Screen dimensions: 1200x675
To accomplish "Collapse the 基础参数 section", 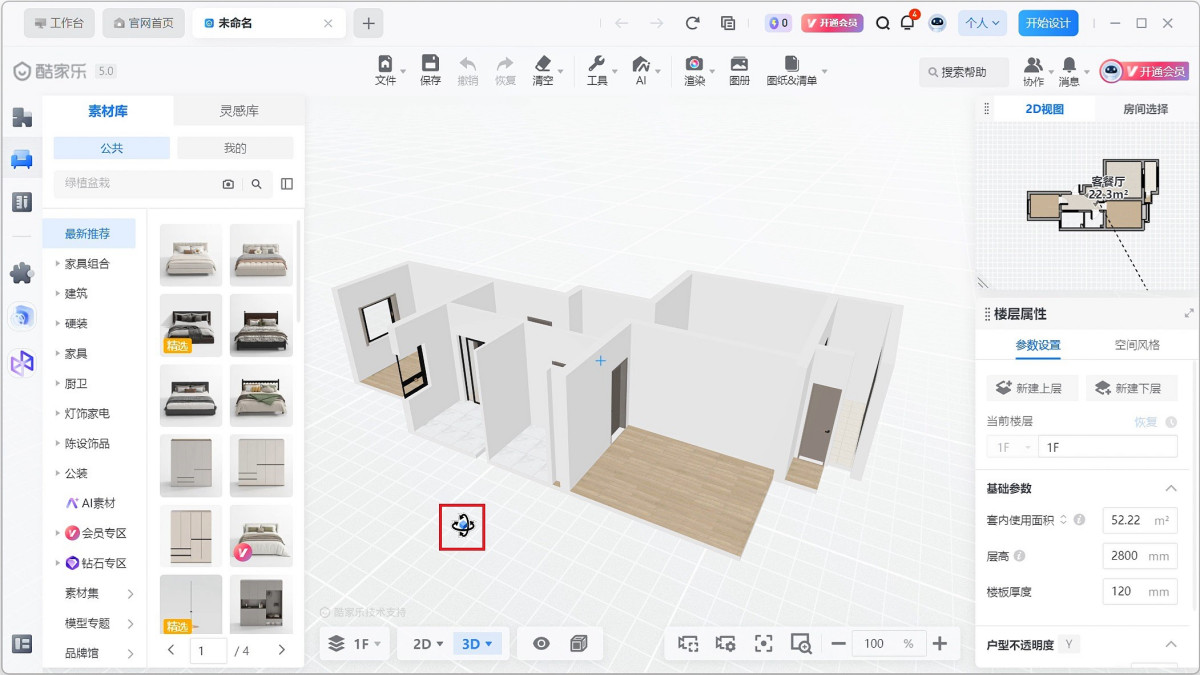I will 1171,488.
